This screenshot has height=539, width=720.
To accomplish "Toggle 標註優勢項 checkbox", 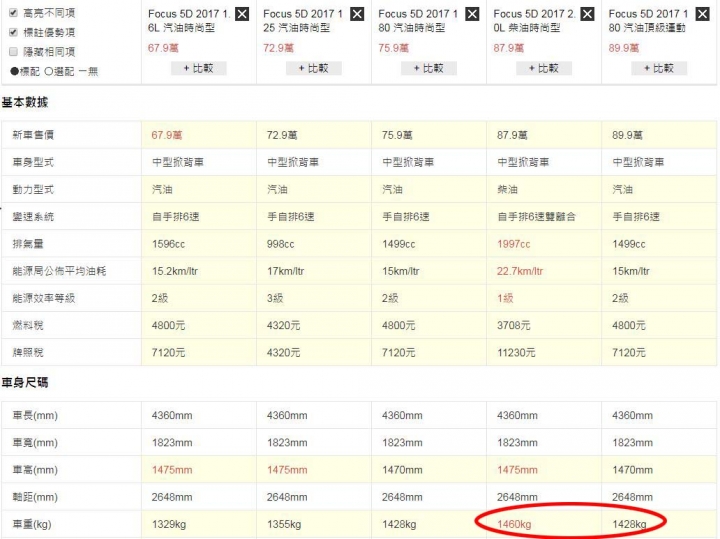I will click(13, 32).
